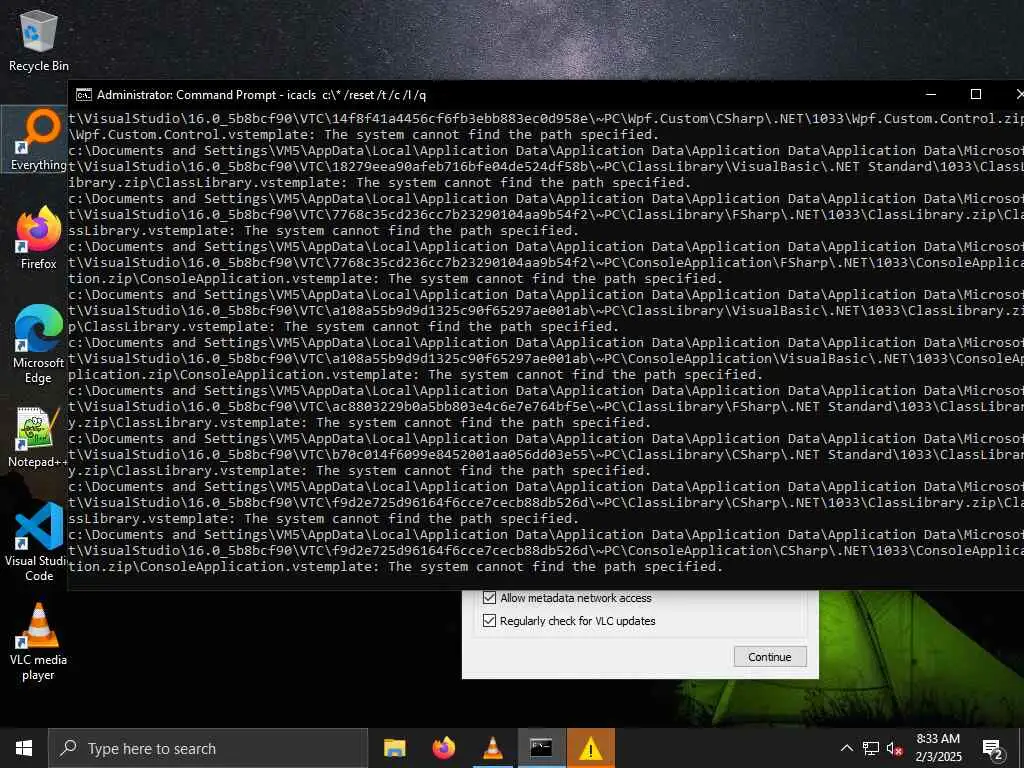Image resolution: width=1024 pixels, height=768 pixels.
Task: Select the VLC media player desktop shortcut
Action: (x=39, y=642)
